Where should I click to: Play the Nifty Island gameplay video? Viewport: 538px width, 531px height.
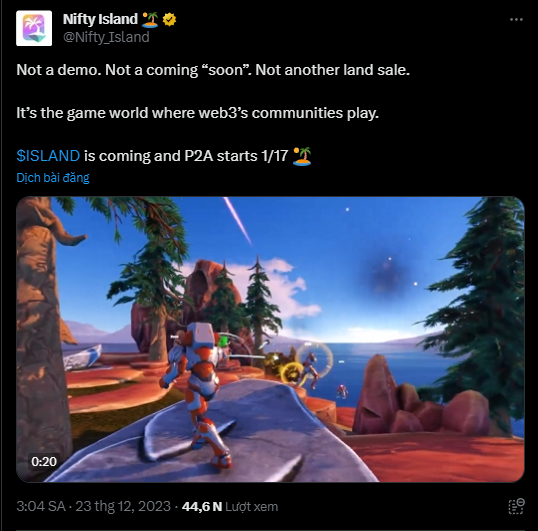click(270, 339)
